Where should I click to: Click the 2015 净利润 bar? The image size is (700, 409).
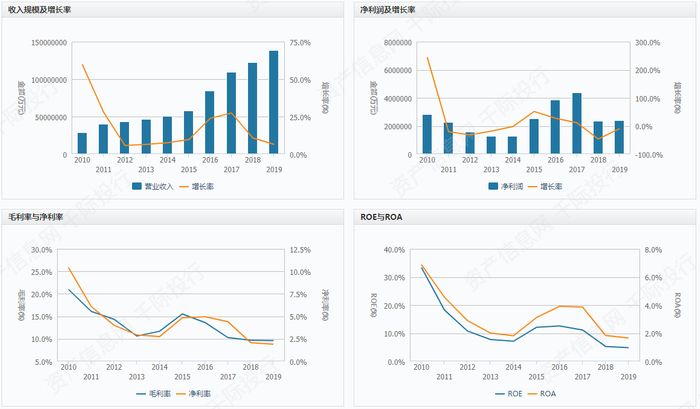click(534, 137)
